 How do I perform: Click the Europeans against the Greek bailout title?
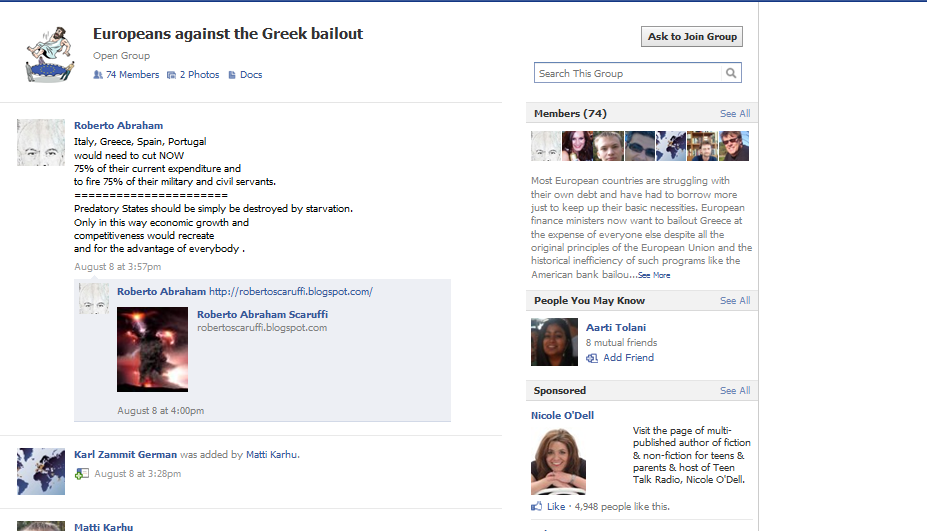(228, 34)
